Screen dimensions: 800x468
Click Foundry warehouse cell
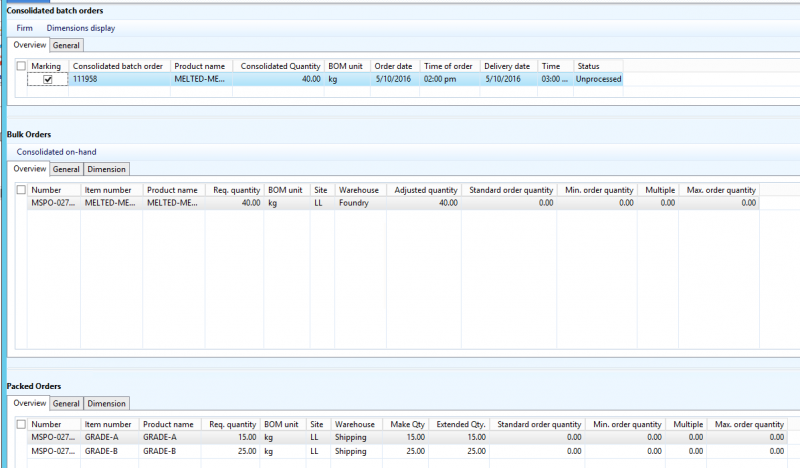360,203
